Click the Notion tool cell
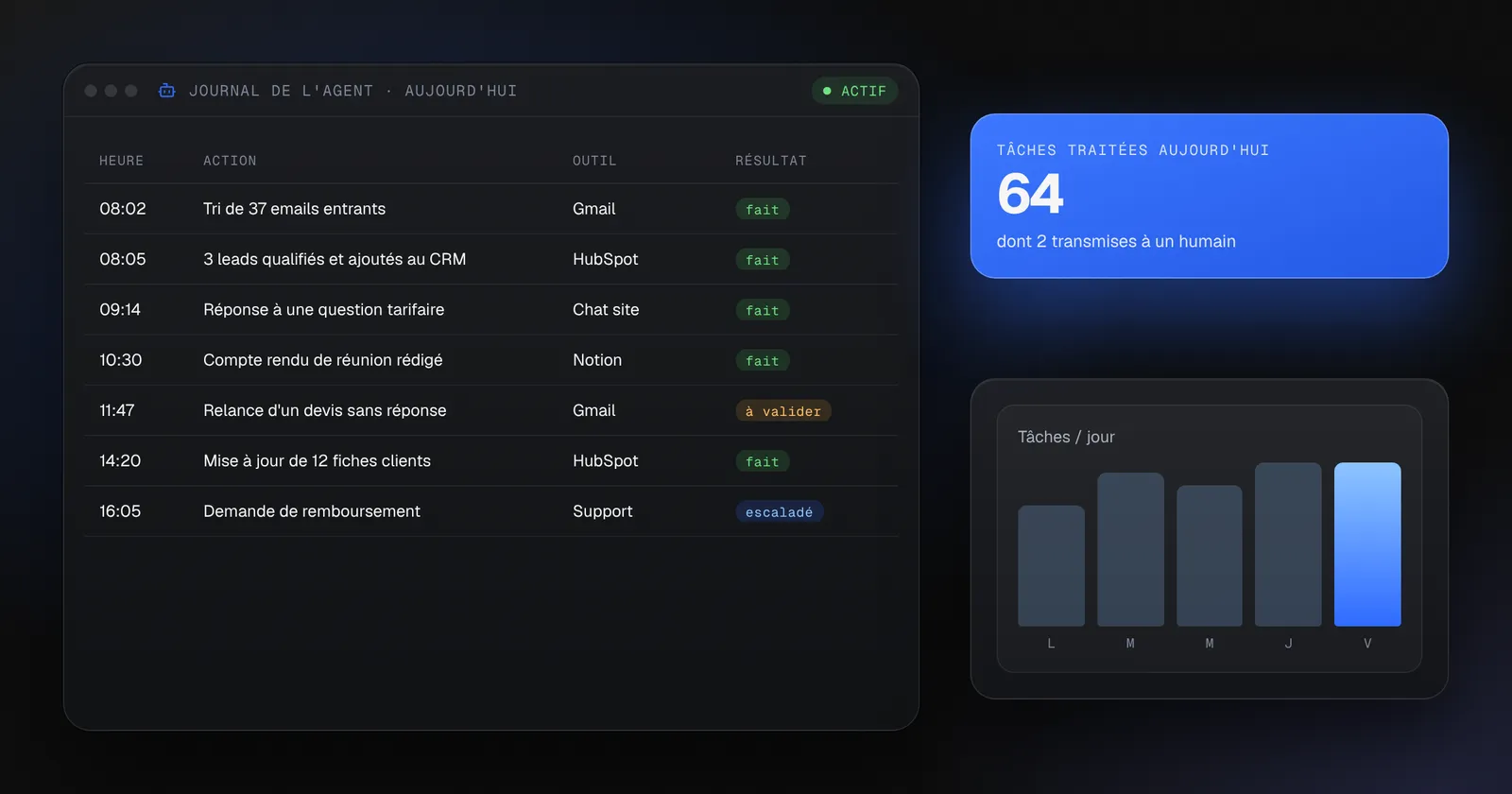The width and height of the screenshot is (1512, 794). 597,360
